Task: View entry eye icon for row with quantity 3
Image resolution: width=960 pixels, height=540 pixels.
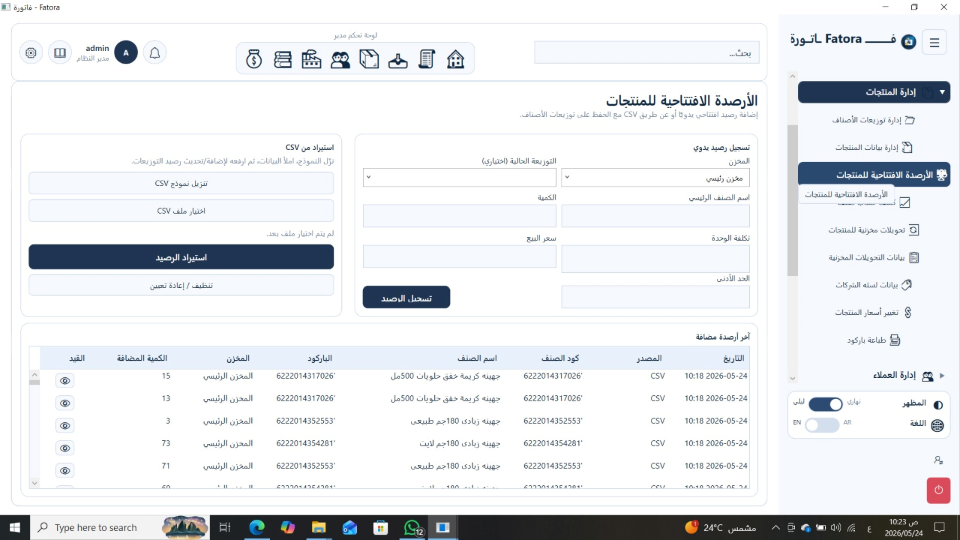Action: pos(64,426)
